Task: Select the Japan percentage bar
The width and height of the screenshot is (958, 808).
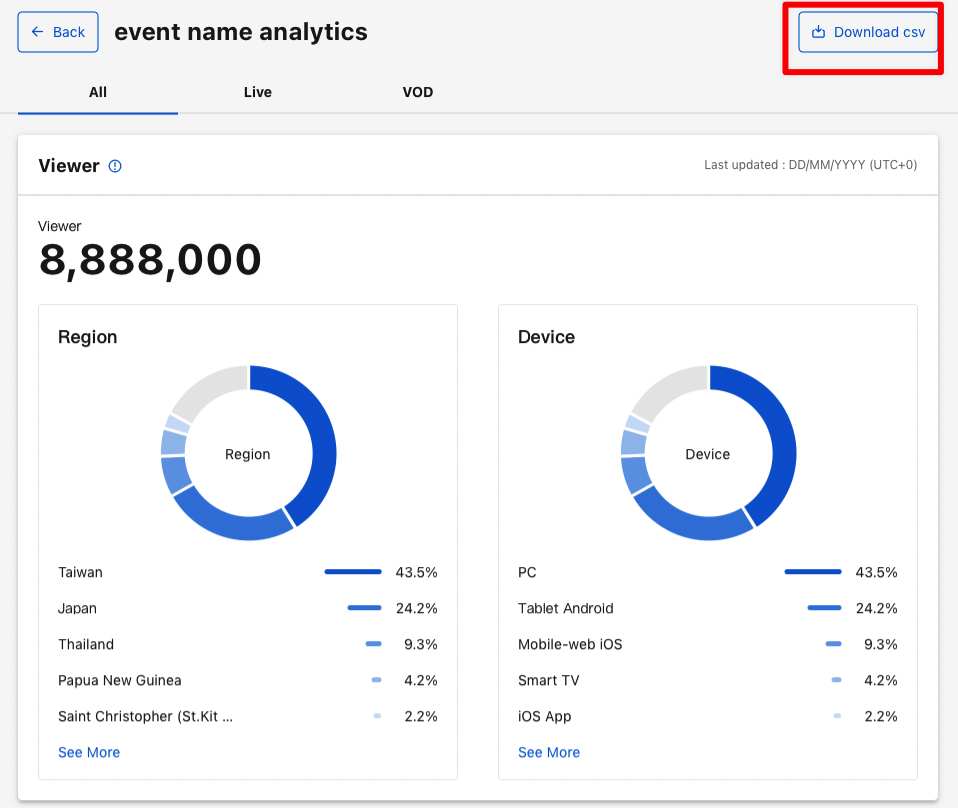Action: point(364,608)
